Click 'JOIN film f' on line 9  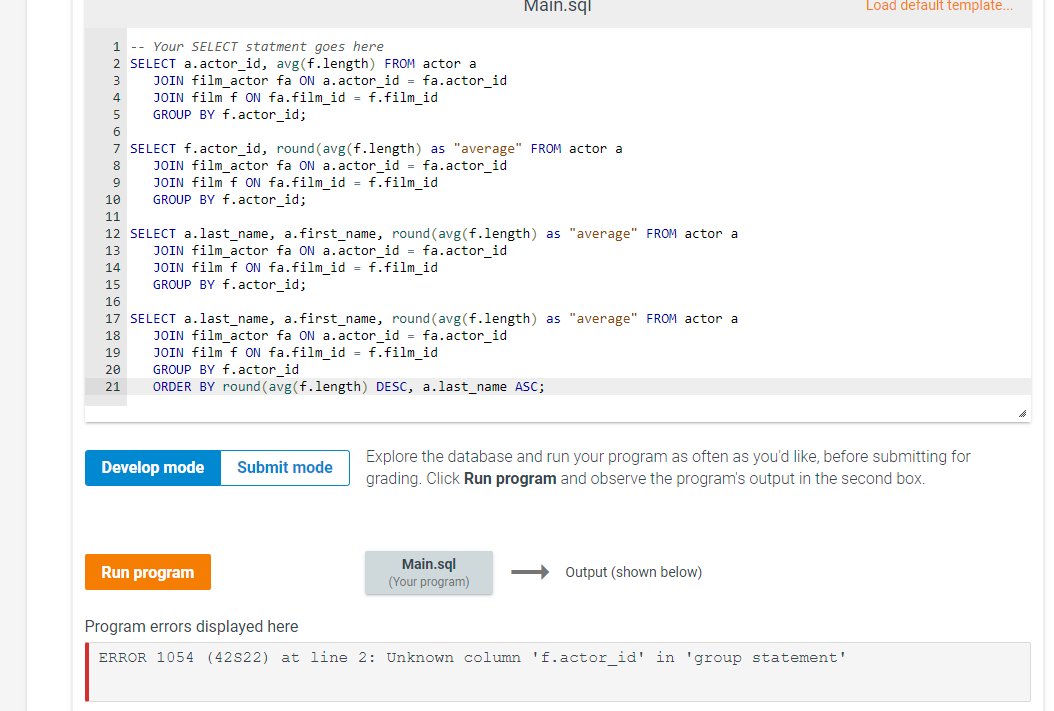pyautogui.click(x=195, y=183)
